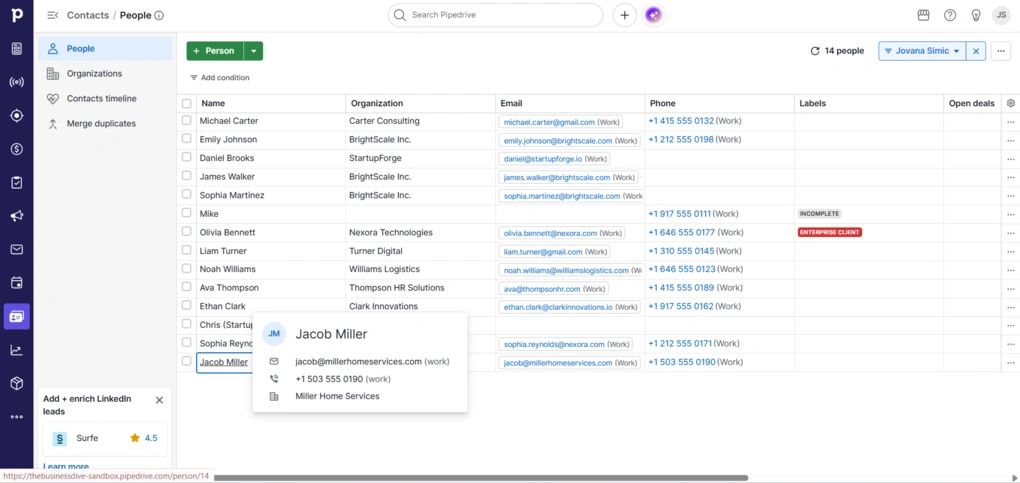Viewport: 1020px width, 483px height.
Task: Check the Ethan Clark row checkbox
Action: point(187,305)
